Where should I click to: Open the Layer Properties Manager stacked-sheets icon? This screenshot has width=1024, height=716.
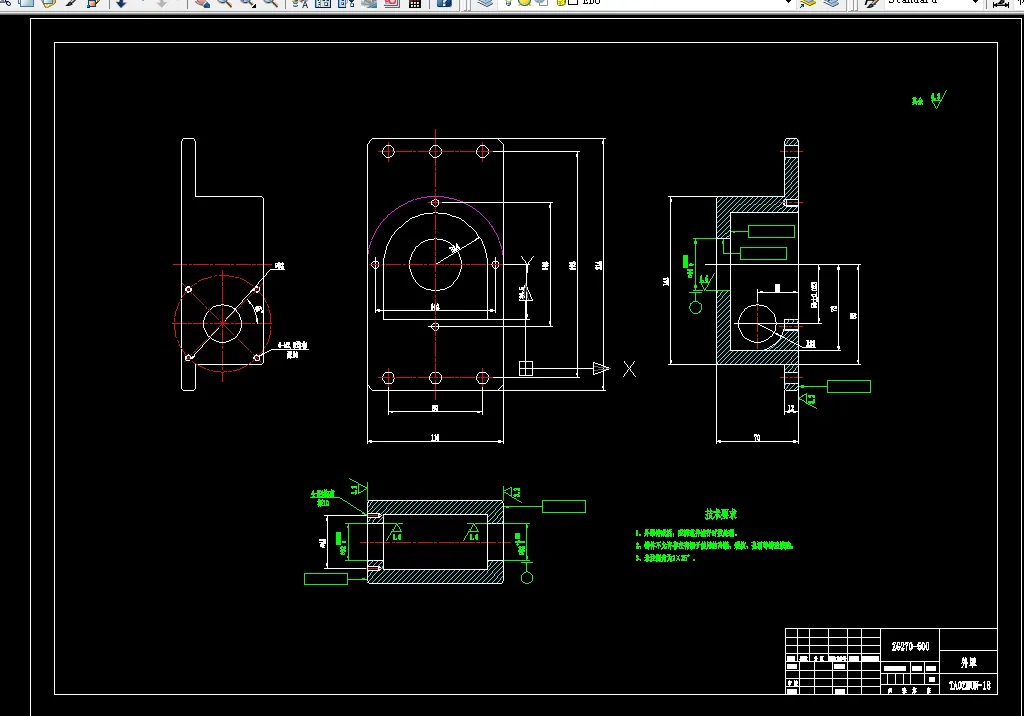485,3
